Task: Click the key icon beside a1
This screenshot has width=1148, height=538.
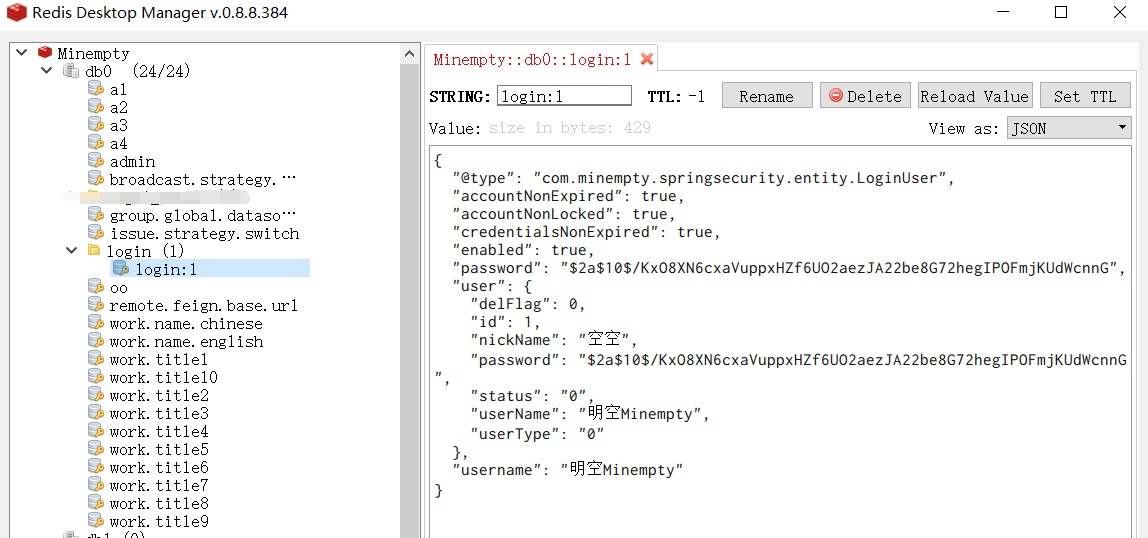Action: click(x=96, y=89)
